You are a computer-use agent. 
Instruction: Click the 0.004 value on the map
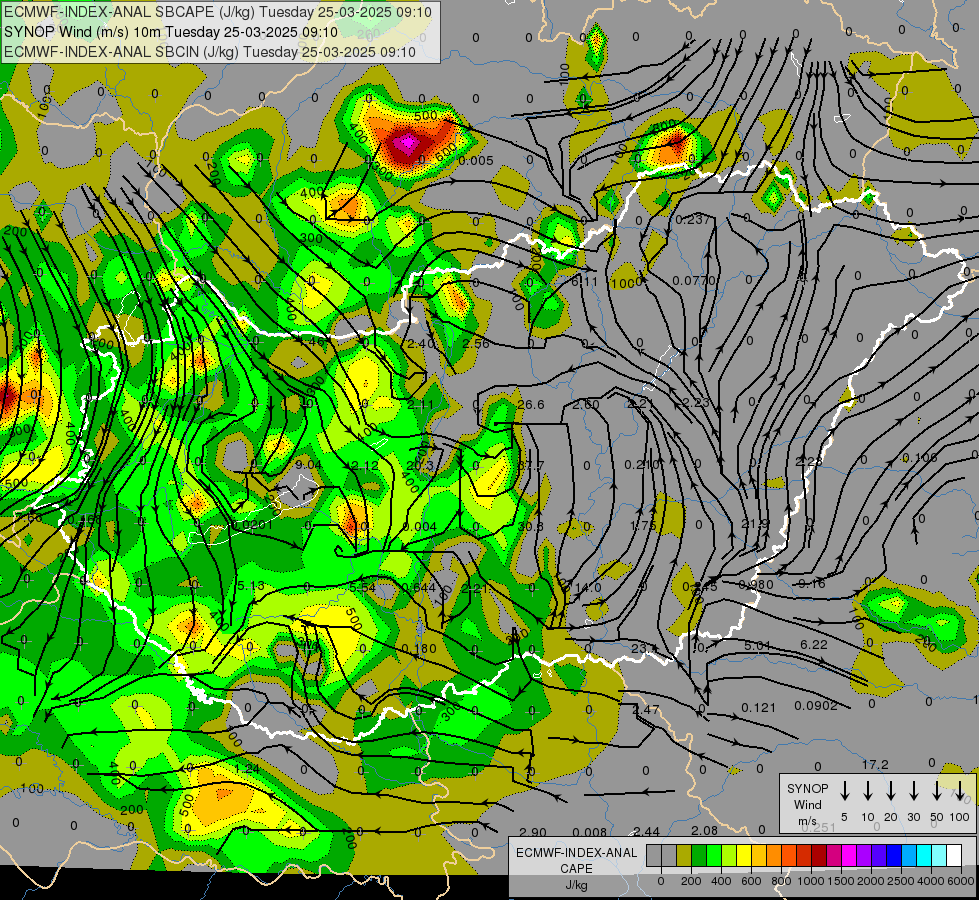coord(420,527)
